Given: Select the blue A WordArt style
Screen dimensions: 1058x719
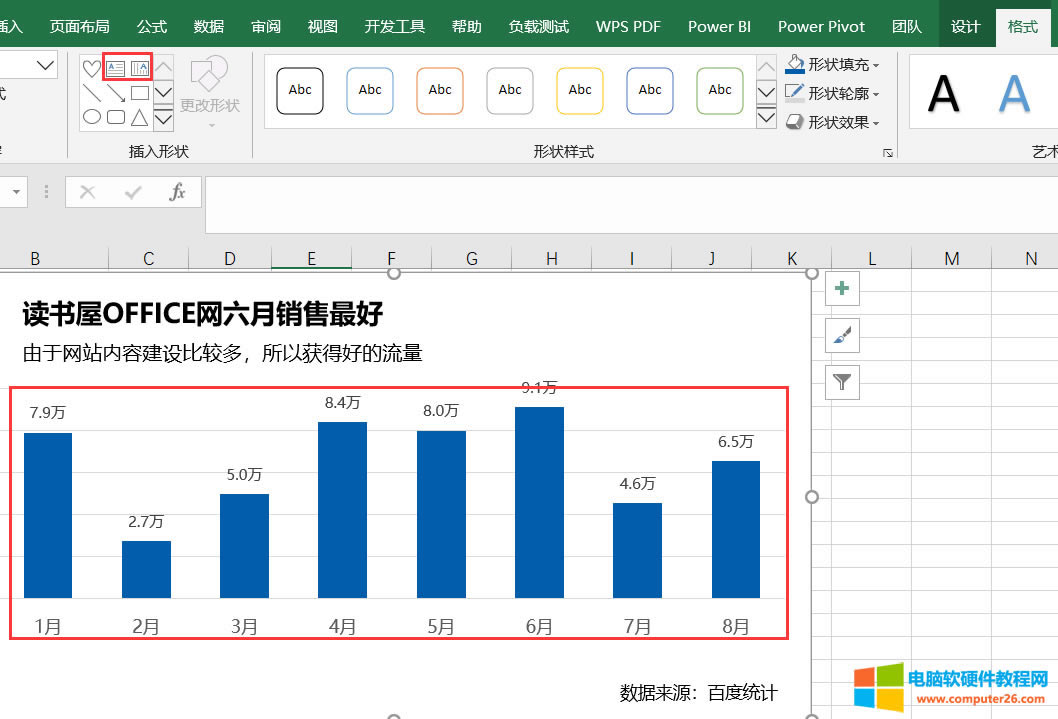Looking at the screenshot, I should click(1016, 92).
